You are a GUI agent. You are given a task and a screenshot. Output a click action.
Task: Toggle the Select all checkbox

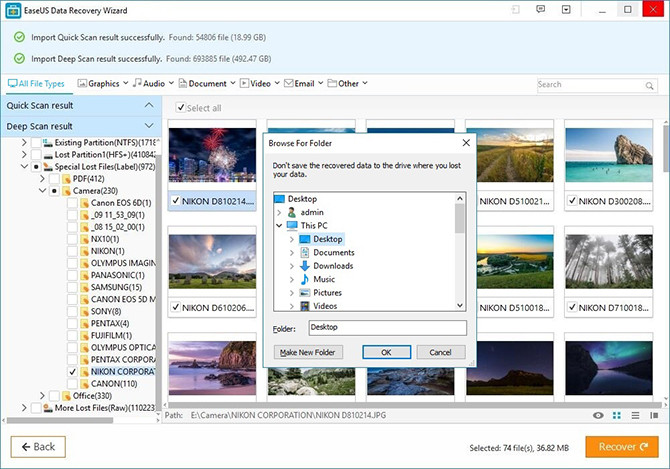click(x=181, y=108)
